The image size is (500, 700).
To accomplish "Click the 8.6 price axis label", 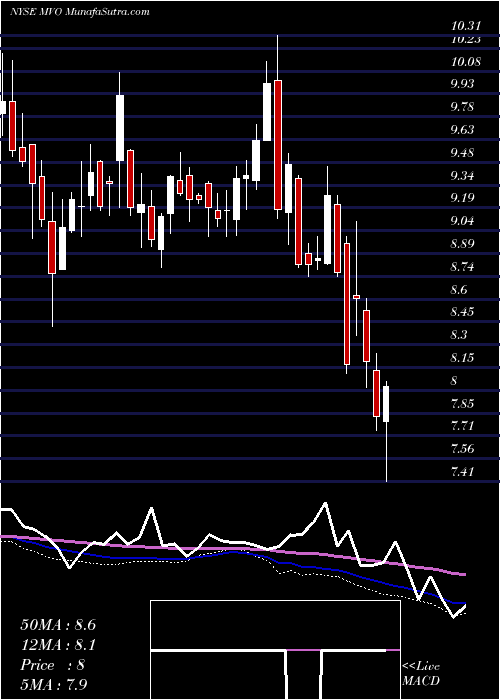I will point(461,290).
